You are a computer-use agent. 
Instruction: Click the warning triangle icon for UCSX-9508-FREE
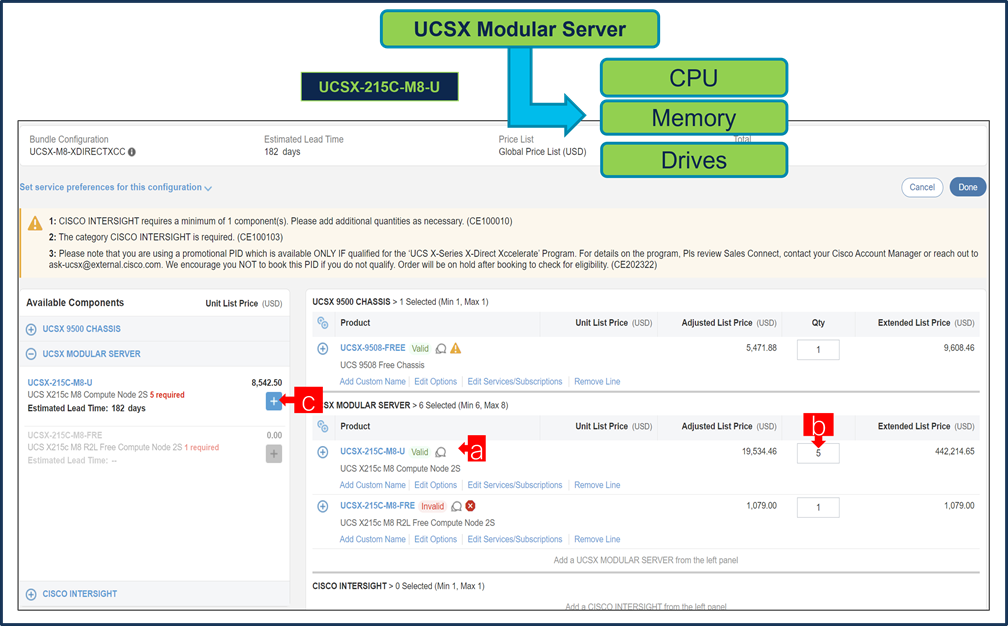456,348
